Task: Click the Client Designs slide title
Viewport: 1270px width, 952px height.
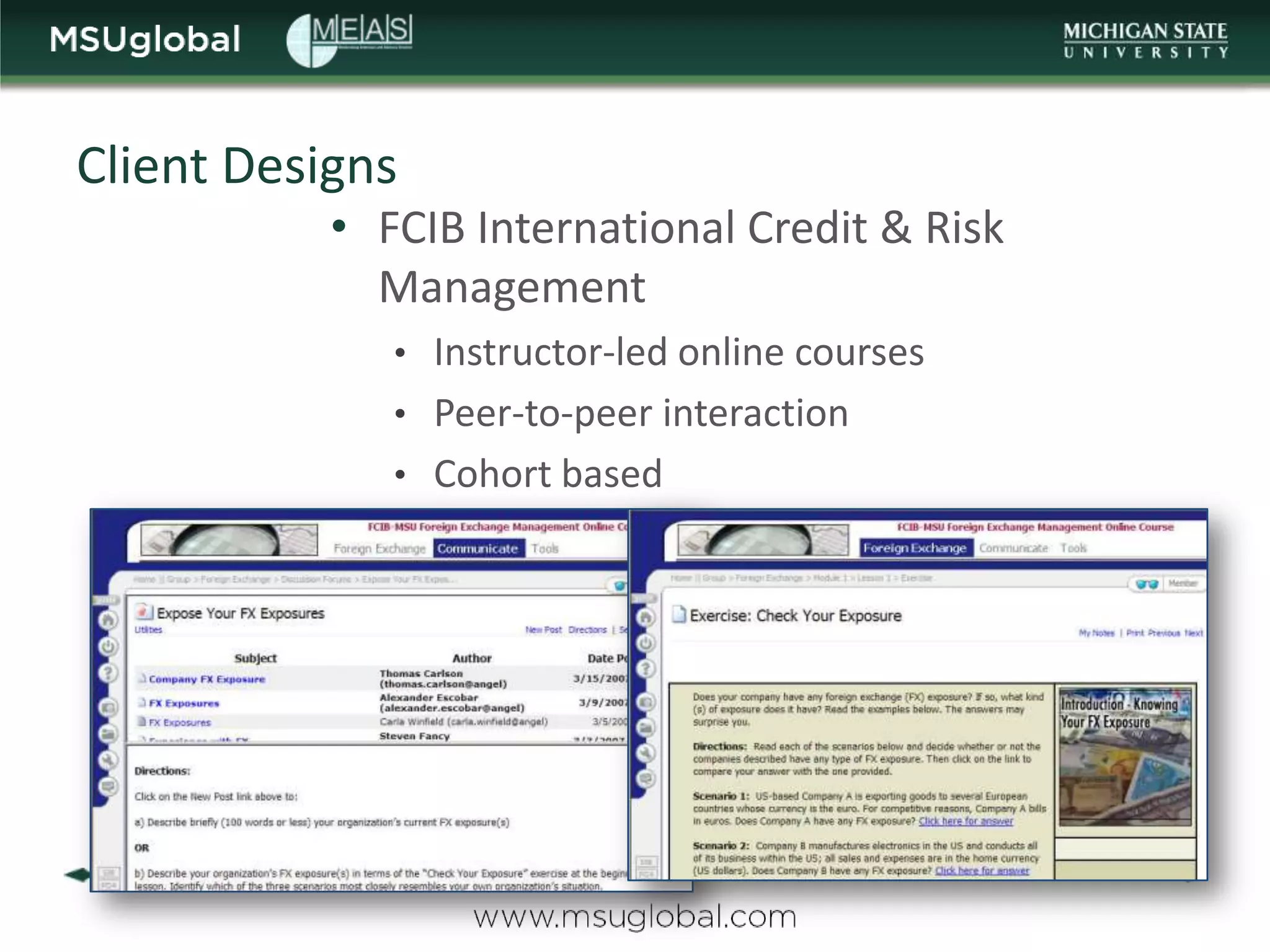Action: tap(236, 166)
